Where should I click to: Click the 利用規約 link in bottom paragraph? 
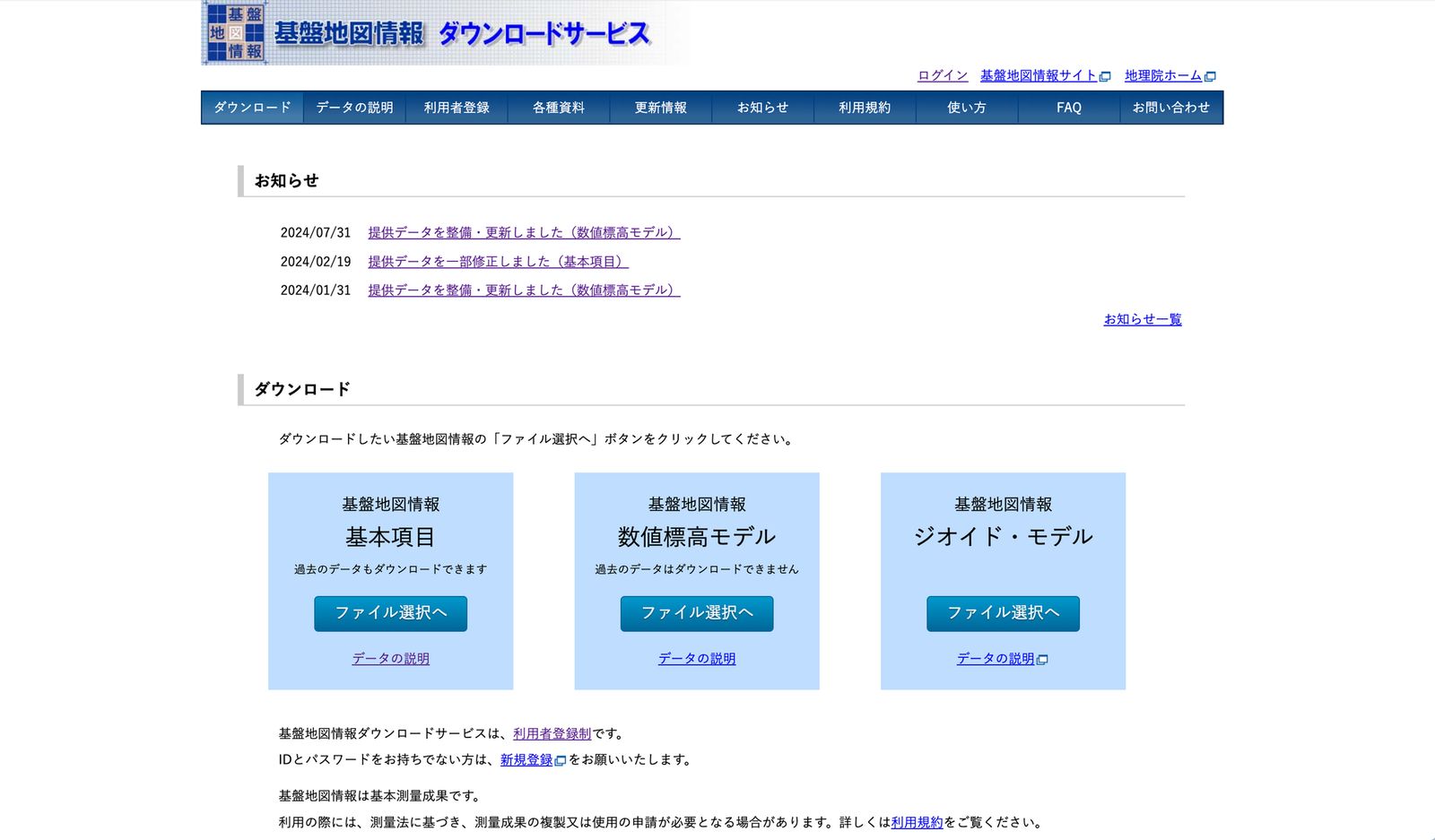point(917,822)
